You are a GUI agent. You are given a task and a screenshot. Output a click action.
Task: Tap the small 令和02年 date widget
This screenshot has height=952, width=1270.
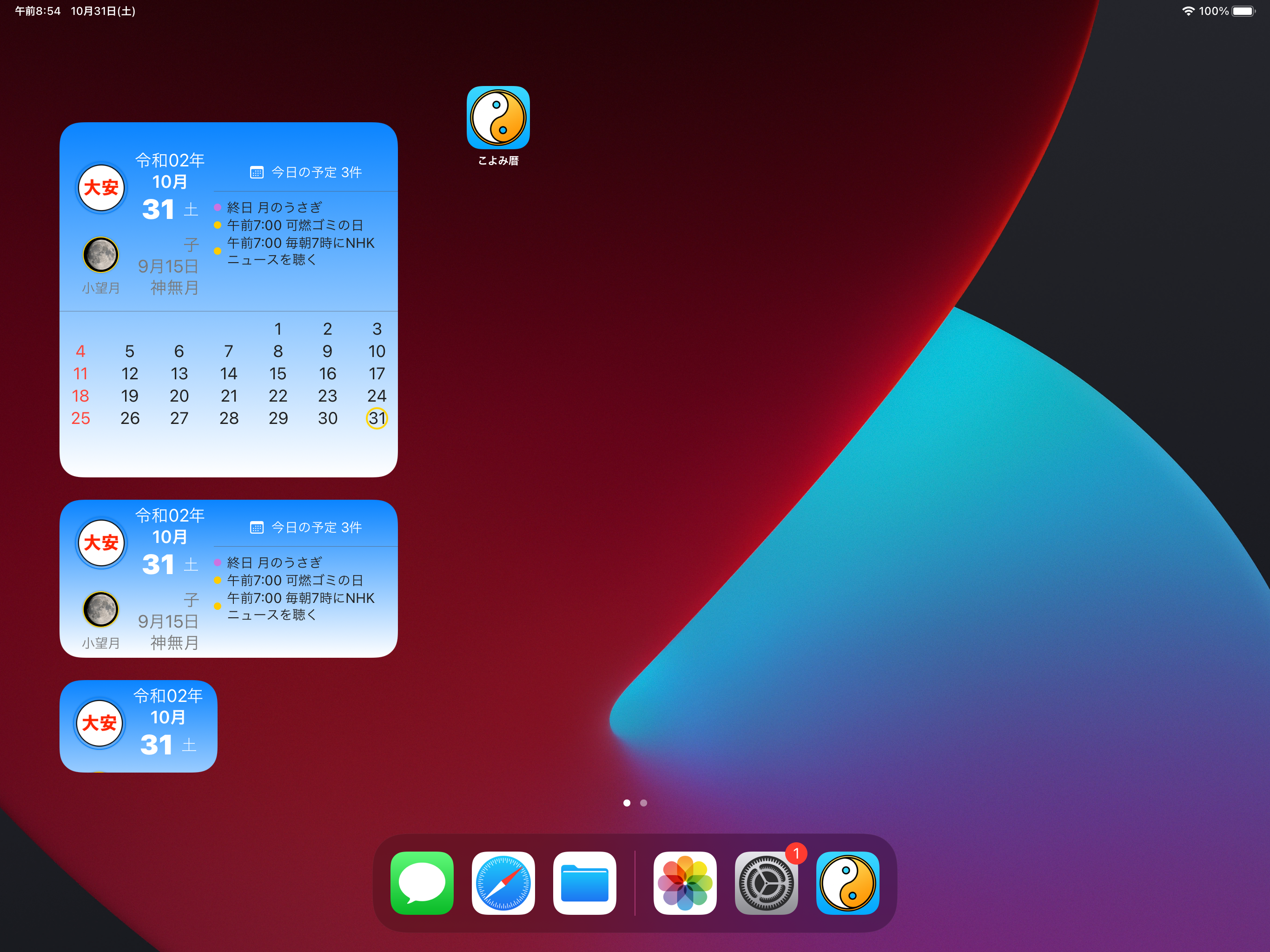coord(139,726)
